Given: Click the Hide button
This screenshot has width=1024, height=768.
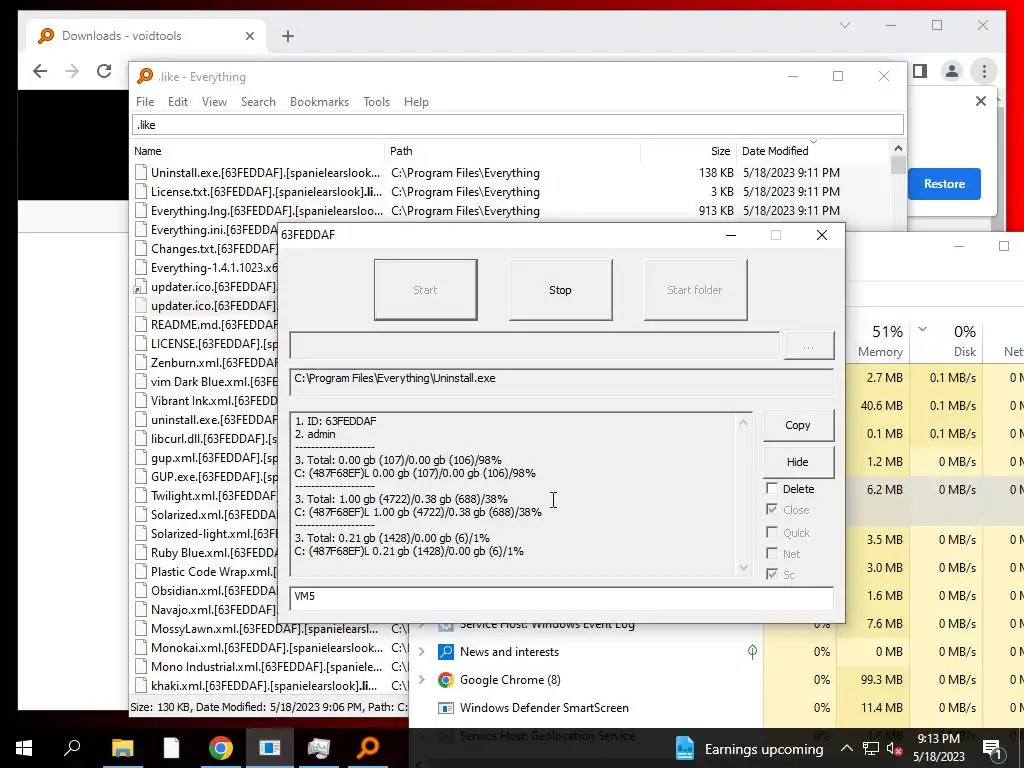Looking at the screenshot, I should coord(798,462).
